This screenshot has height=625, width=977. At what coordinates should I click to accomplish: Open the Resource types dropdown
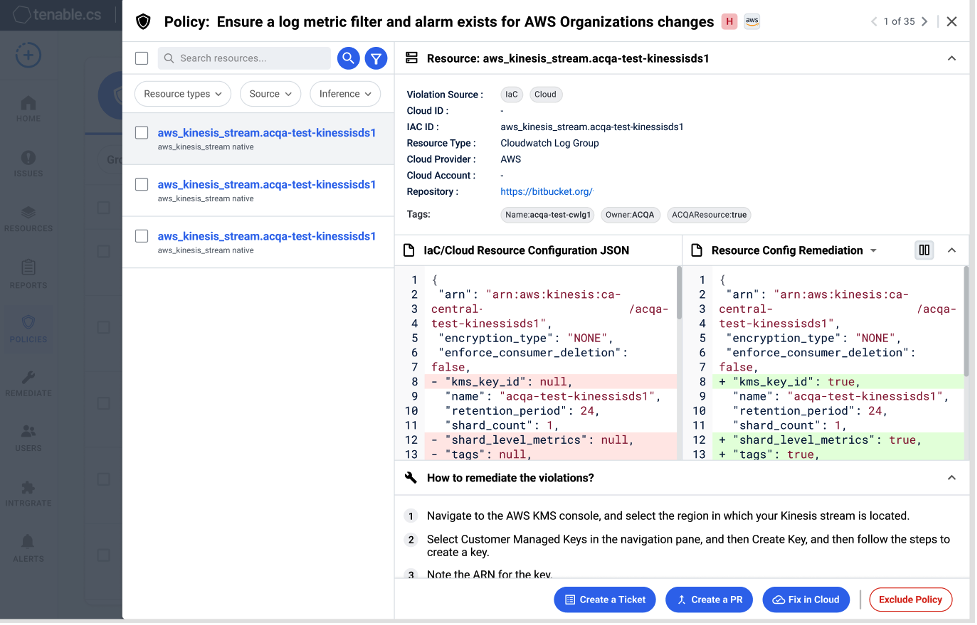click(182, 93)
